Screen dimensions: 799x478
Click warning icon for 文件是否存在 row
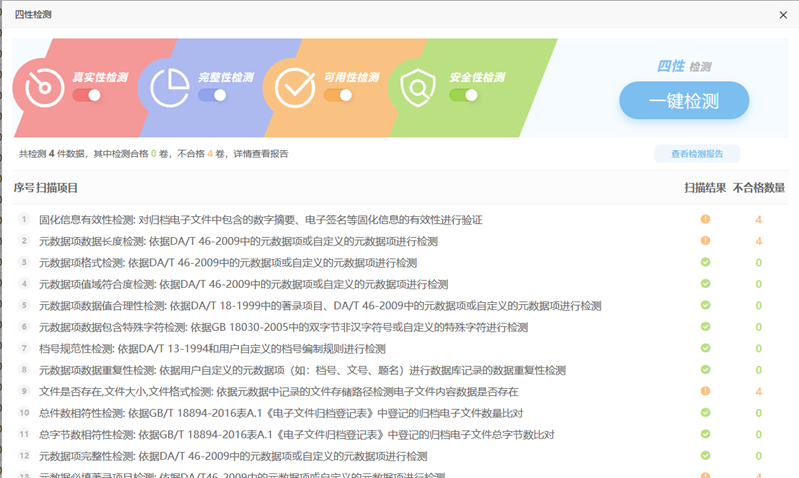[705, 391]
